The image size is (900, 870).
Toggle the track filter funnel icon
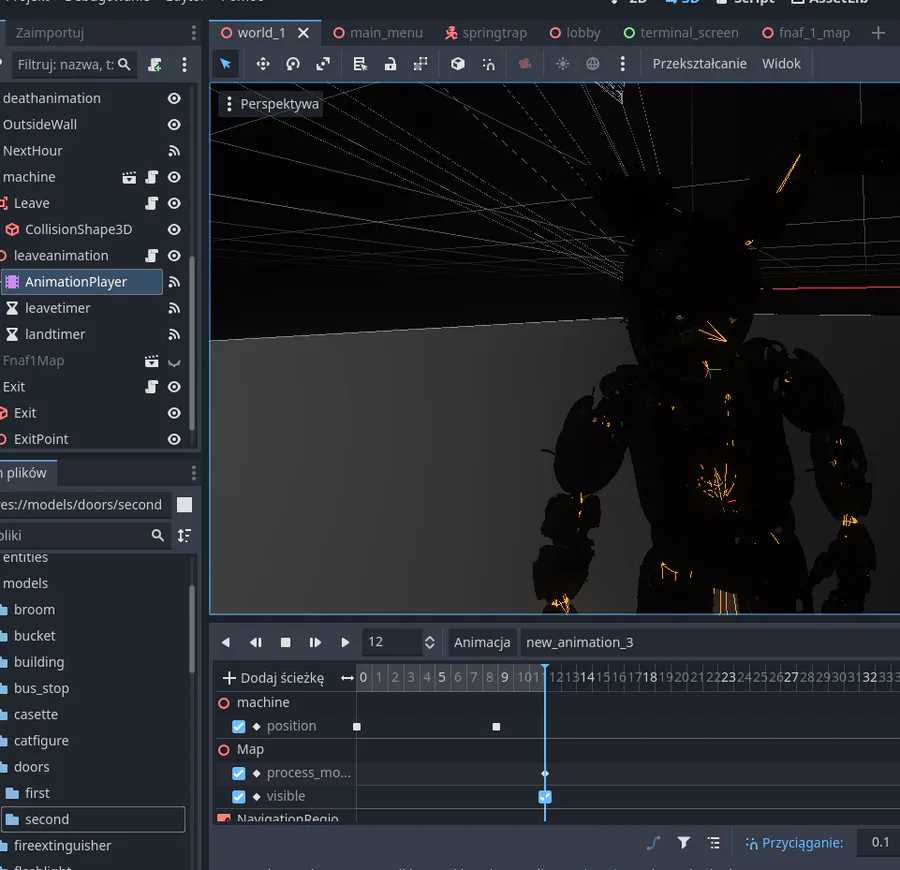click(683, 843)
